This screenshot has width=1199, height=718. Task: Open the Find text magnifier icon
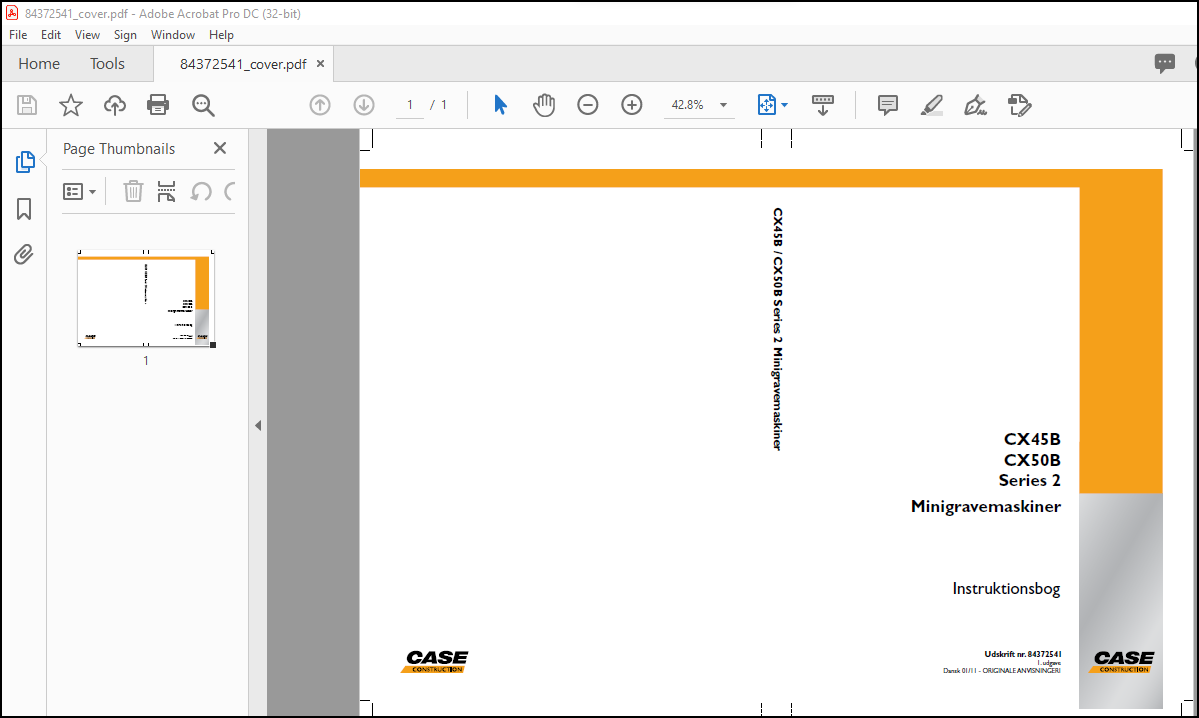coord(203,106)
